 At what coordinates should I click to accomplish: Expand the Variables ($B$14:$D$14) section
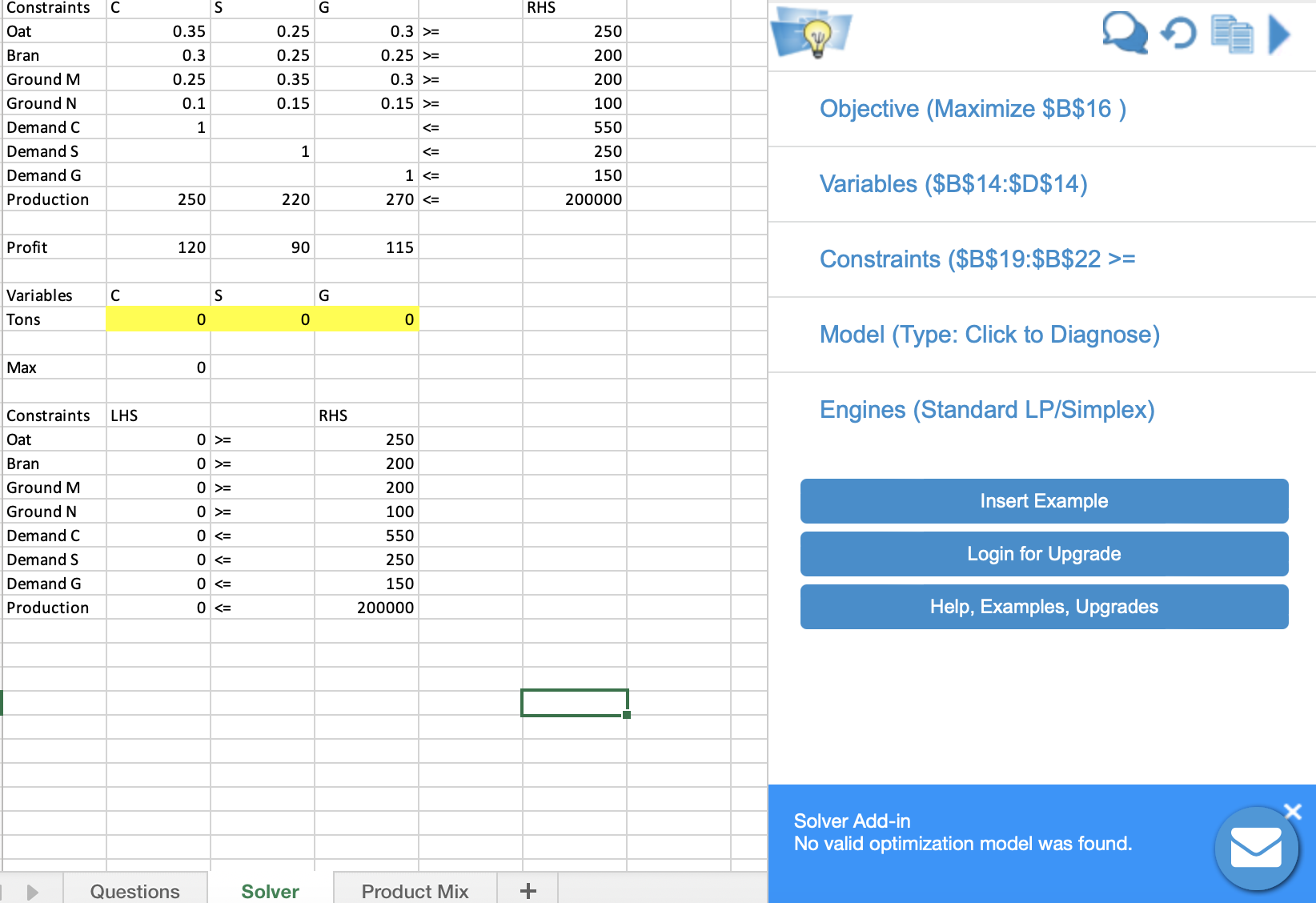(953, 184)
